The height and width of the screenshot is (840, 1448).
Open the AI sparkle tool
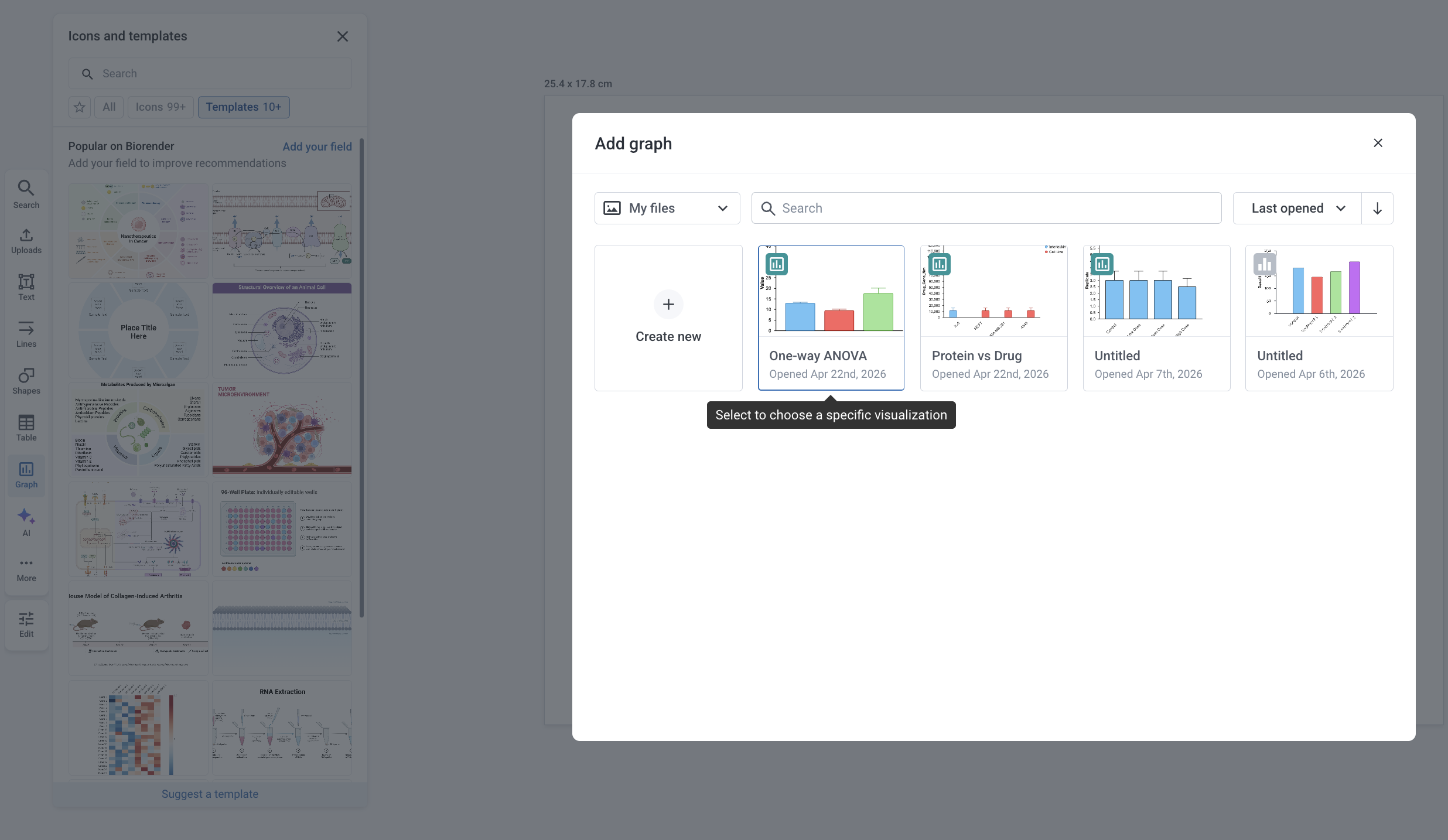(26, 522)
